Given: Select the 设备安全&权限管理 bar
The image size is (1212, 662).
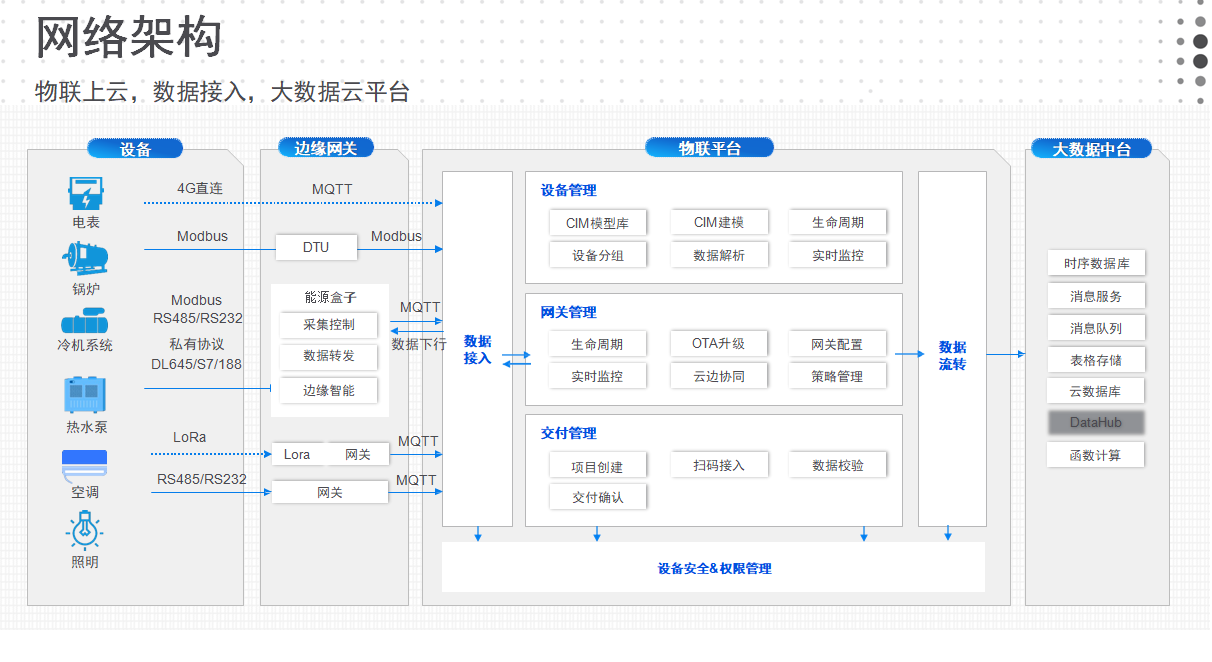Looking at the screenshot, I should coord(713,568).
